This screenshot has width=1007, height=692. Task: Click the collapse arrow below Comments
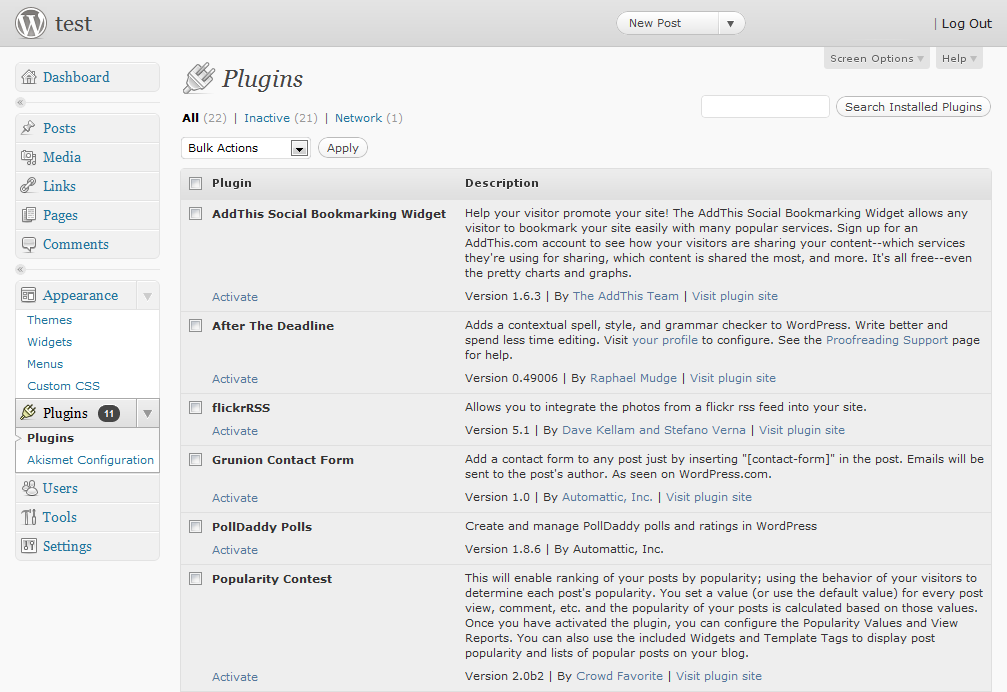21,270
